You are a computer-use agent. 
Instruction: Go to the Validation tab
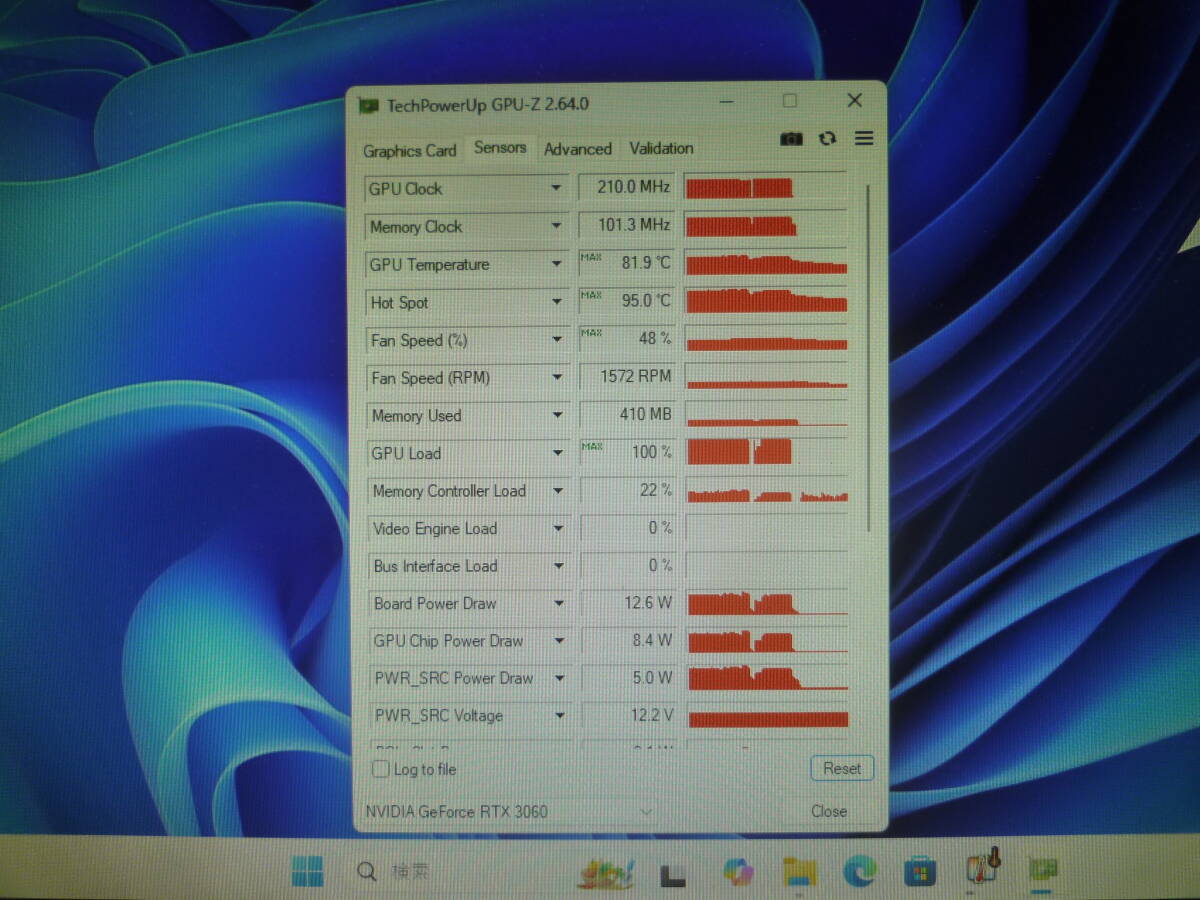click(661, 148)
